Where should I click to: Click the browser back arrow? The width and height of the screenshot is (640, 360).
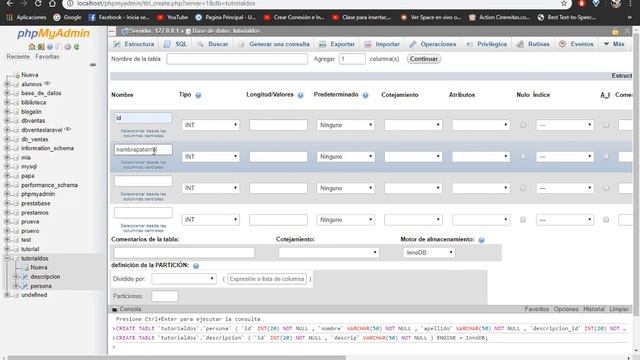click(10, 3)
